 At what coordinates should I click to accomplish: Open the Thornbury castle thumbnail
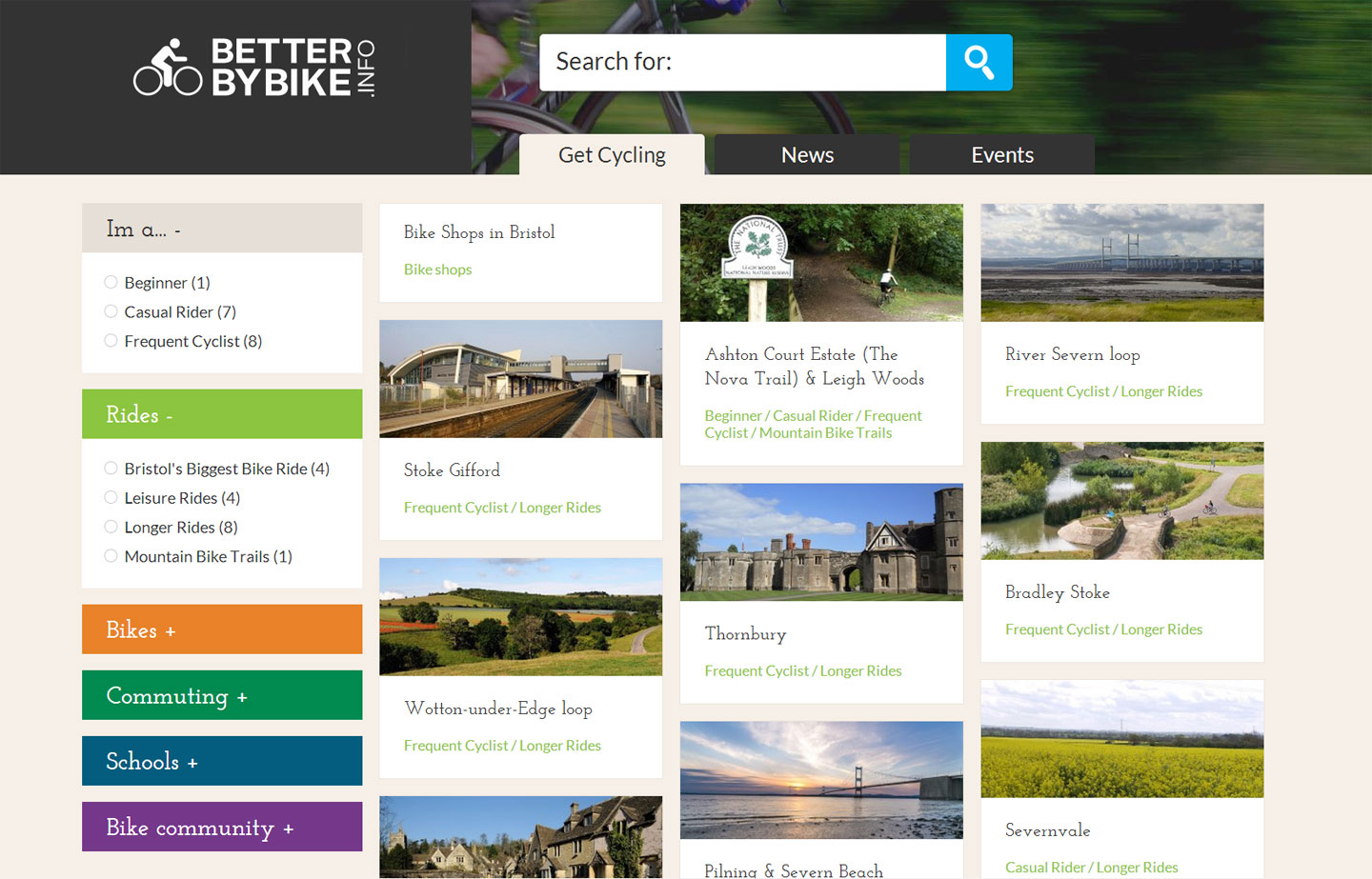[x=821, y=542]
